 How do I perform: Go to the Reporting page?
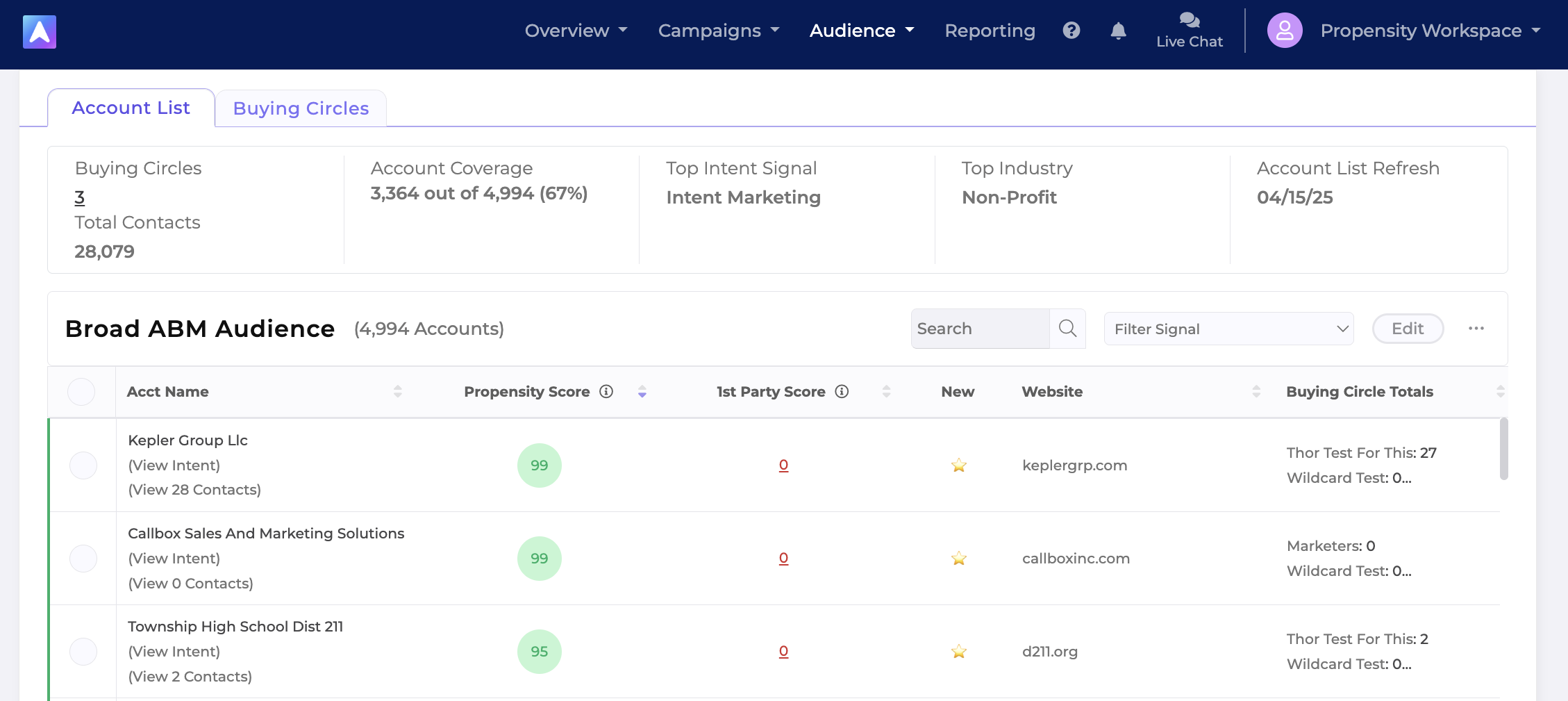tap(990, 31)
